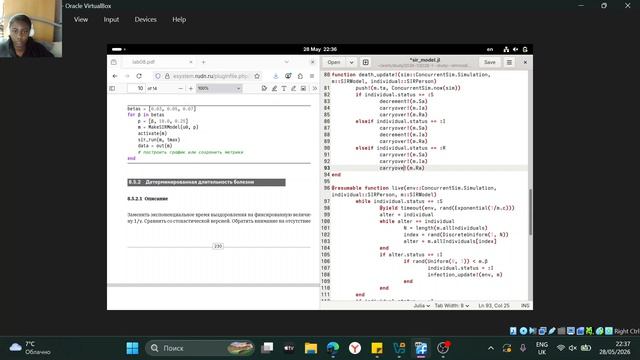This screenshot has height=360, width=640.
Task: Open the guest volume indicator
Action: click(x=516, y=49)
